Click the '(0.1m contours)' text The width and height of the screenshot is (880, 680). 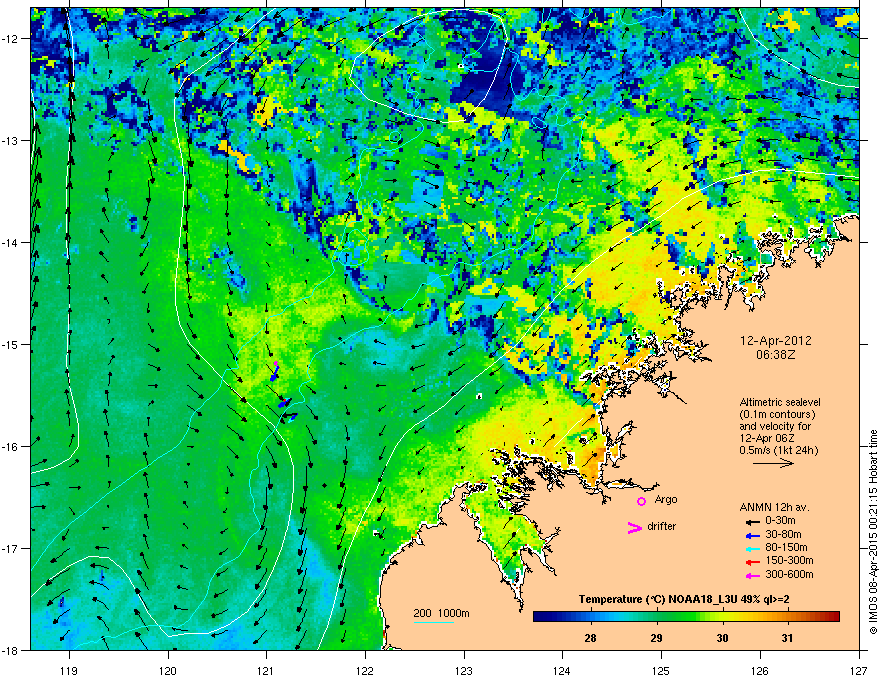coord(777,415)
